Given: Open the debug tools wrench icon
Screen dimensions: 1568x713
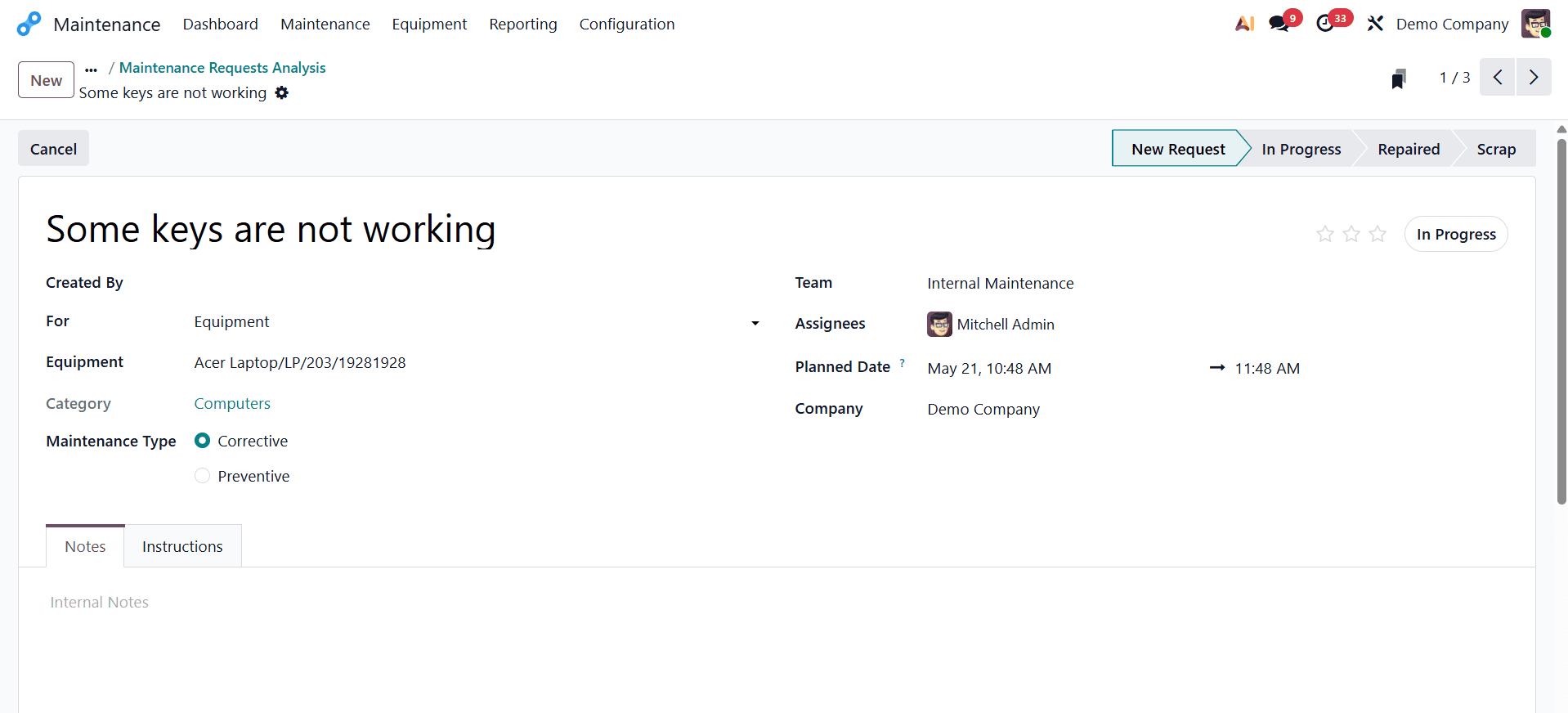Looking at the screenshot, I should (x=1375, y=24).
